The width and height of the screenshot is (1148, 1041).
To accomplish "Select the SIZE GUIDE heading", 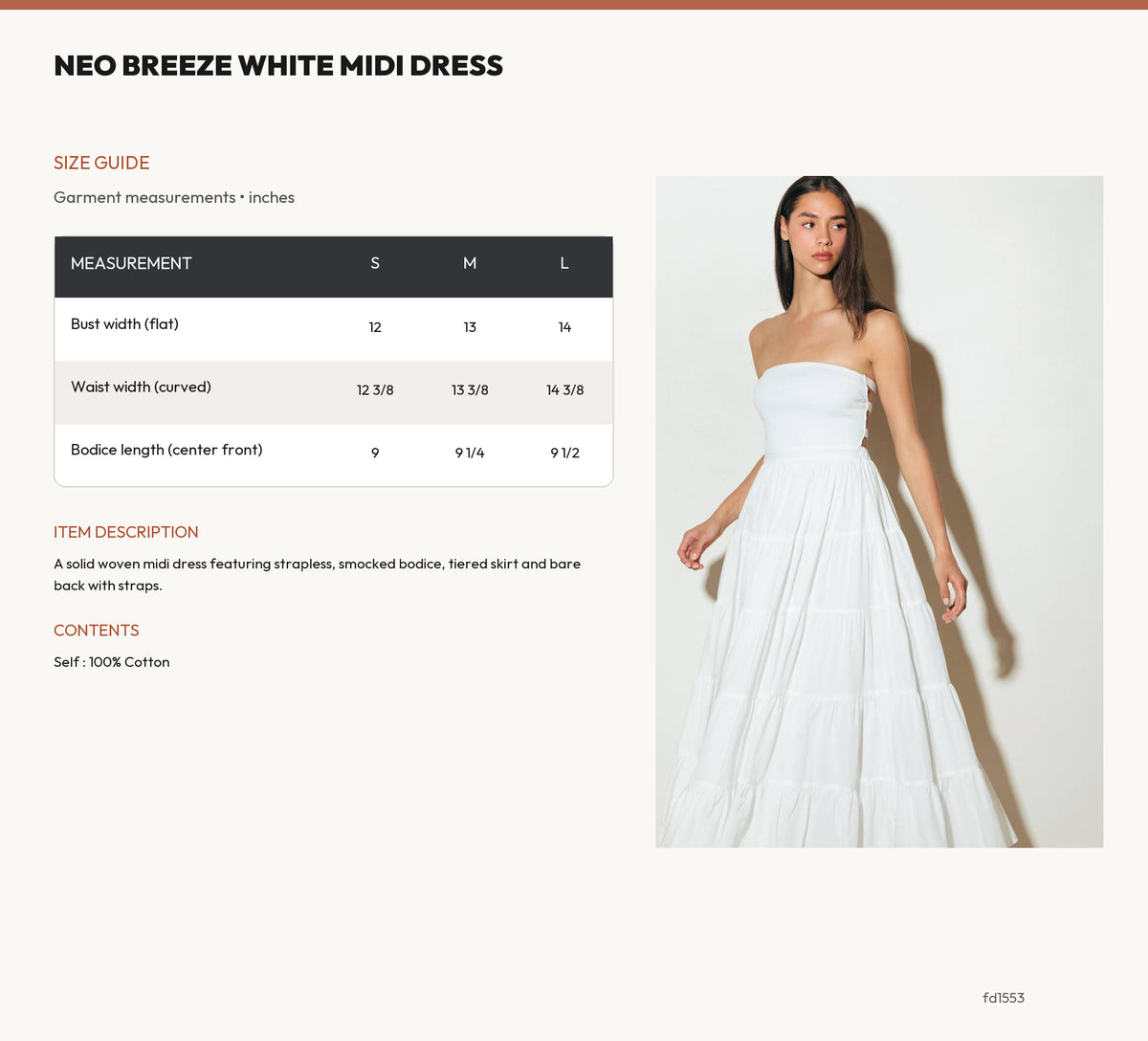I will 101,163.
